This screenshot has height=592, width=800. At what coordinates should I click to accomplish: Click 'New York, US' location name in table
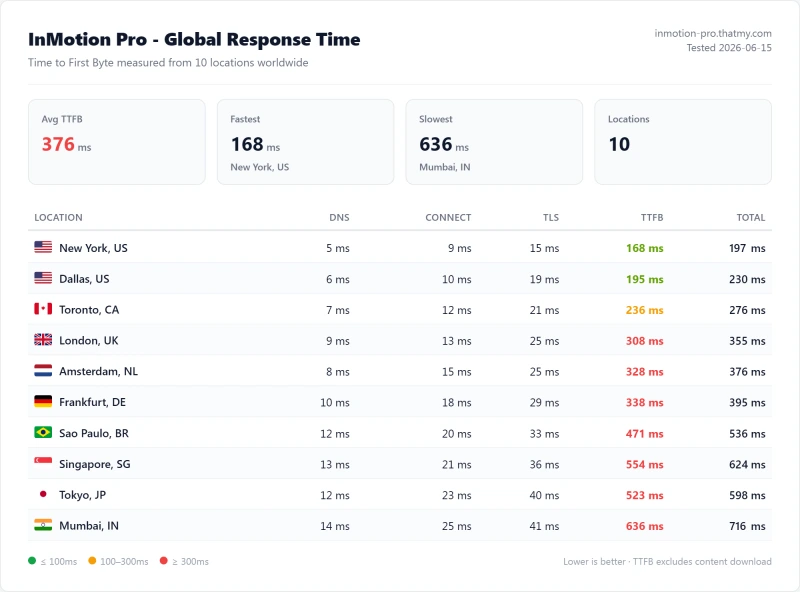pos(93,248)
